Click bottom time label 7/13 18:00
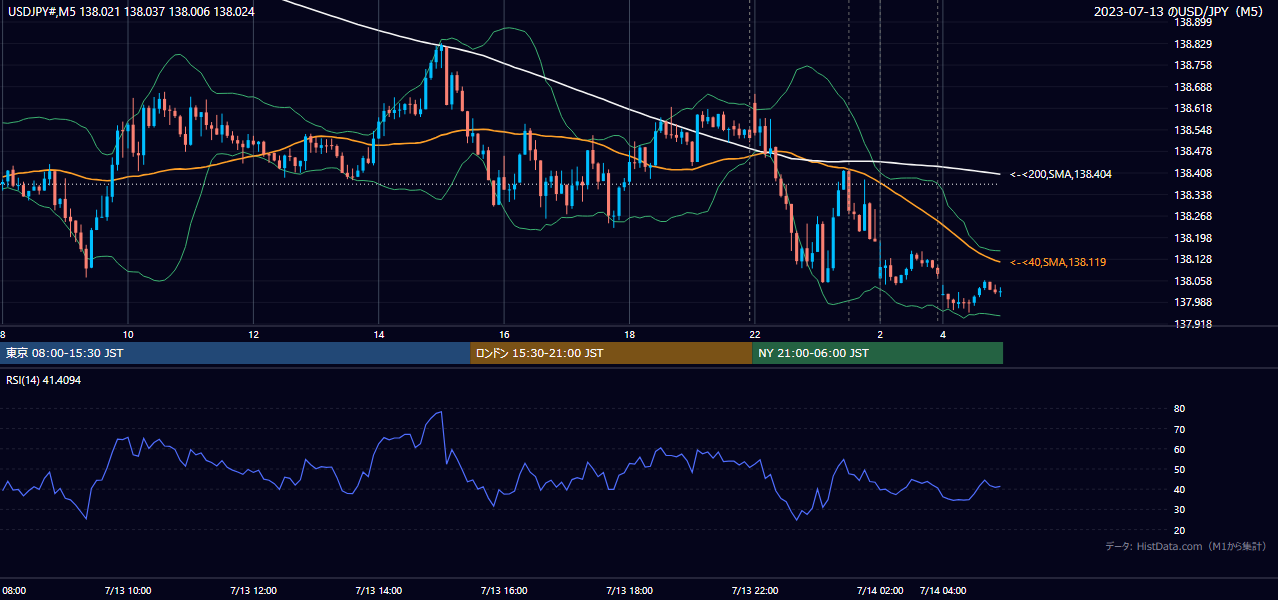The height and width of the screenshot is (600, 1278). [x=630, y=590]
